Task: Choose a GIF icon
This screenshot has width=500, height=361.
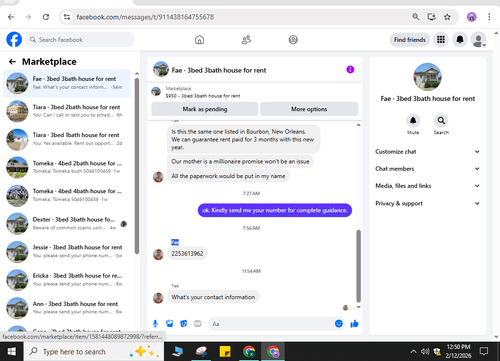Action: click(x=198, y=323)
